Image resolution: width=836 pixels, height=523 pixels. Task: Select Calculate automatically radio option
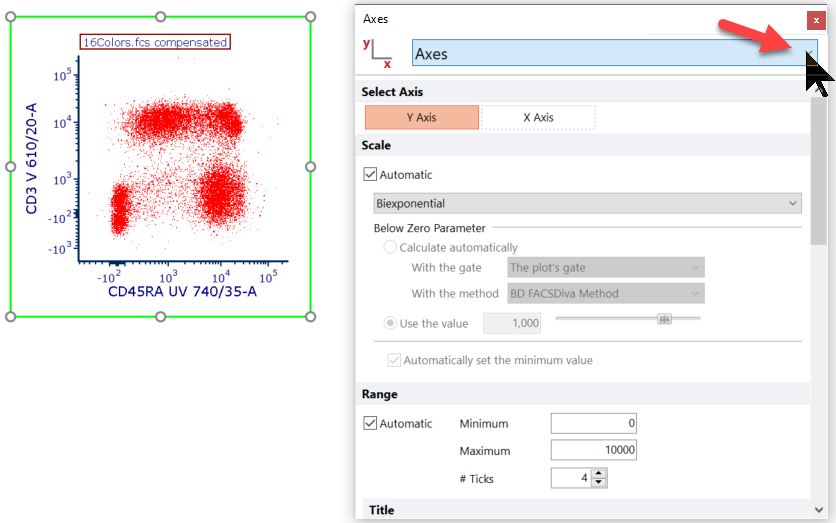click(x=390, y=248)
